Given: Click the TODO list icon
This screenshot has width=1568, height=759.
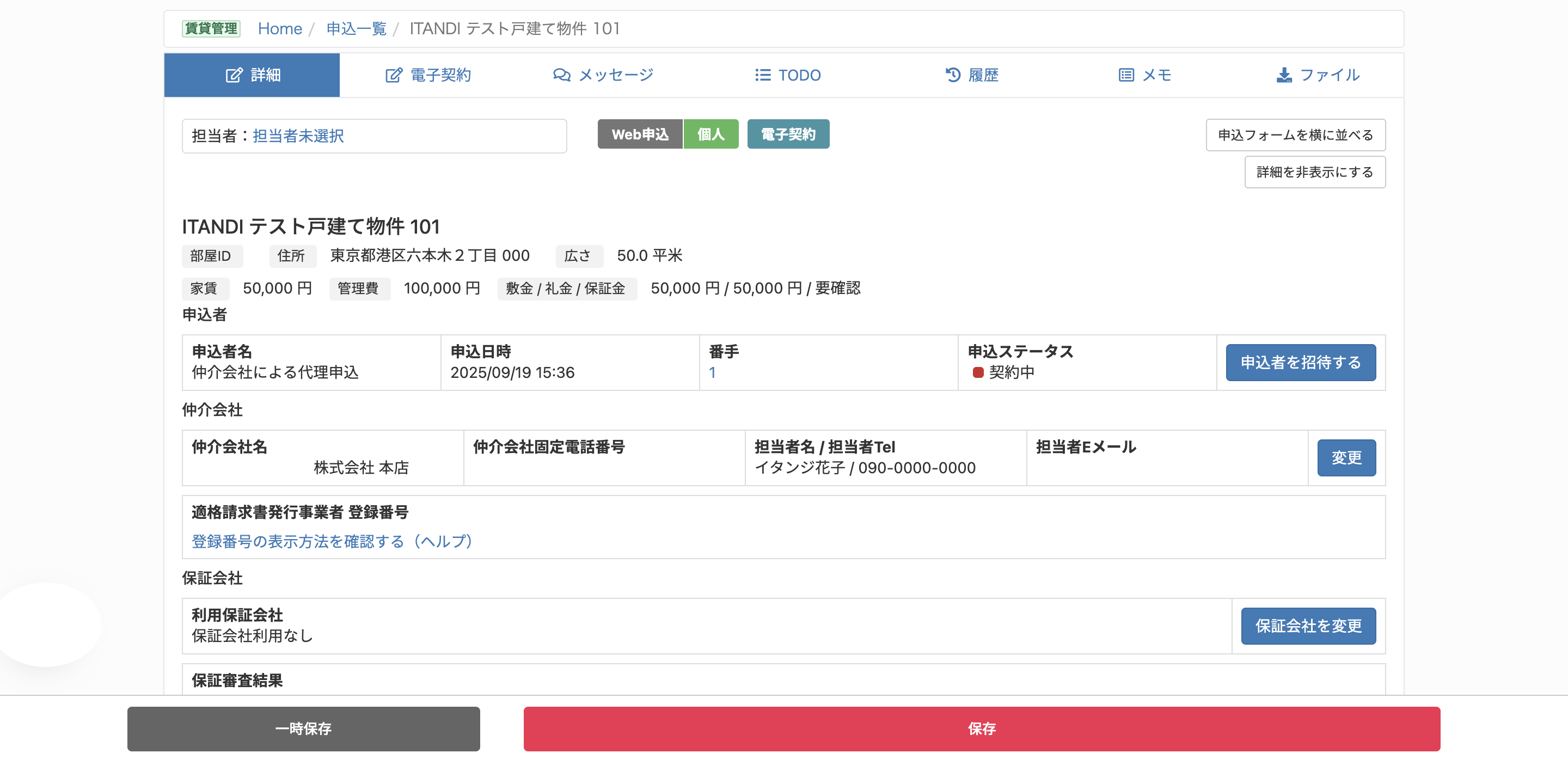Looking at the screenshot, I should 763,75.
